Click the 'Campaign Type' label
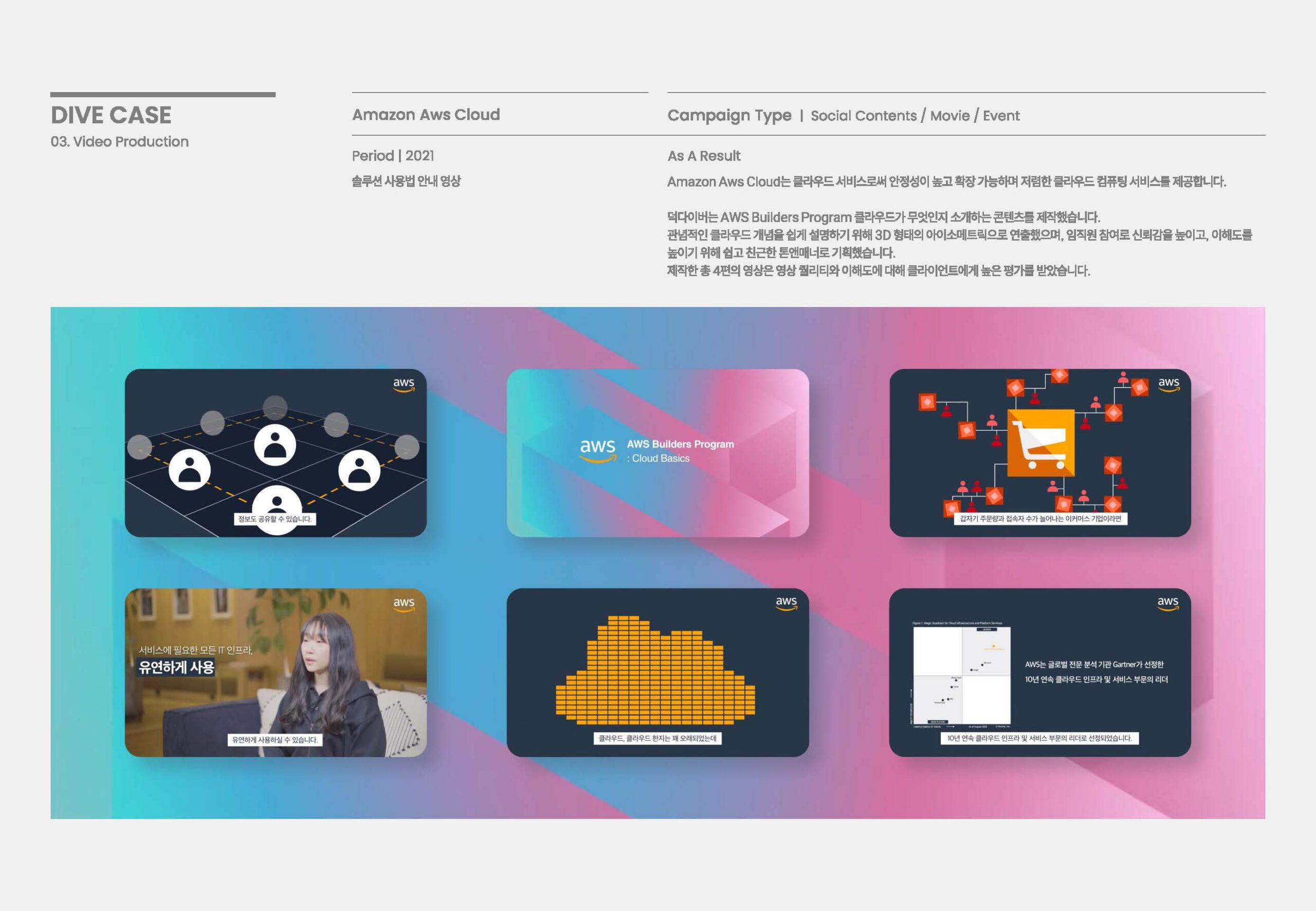Screen dimensions: 1316x911 [x=730, y=116]
